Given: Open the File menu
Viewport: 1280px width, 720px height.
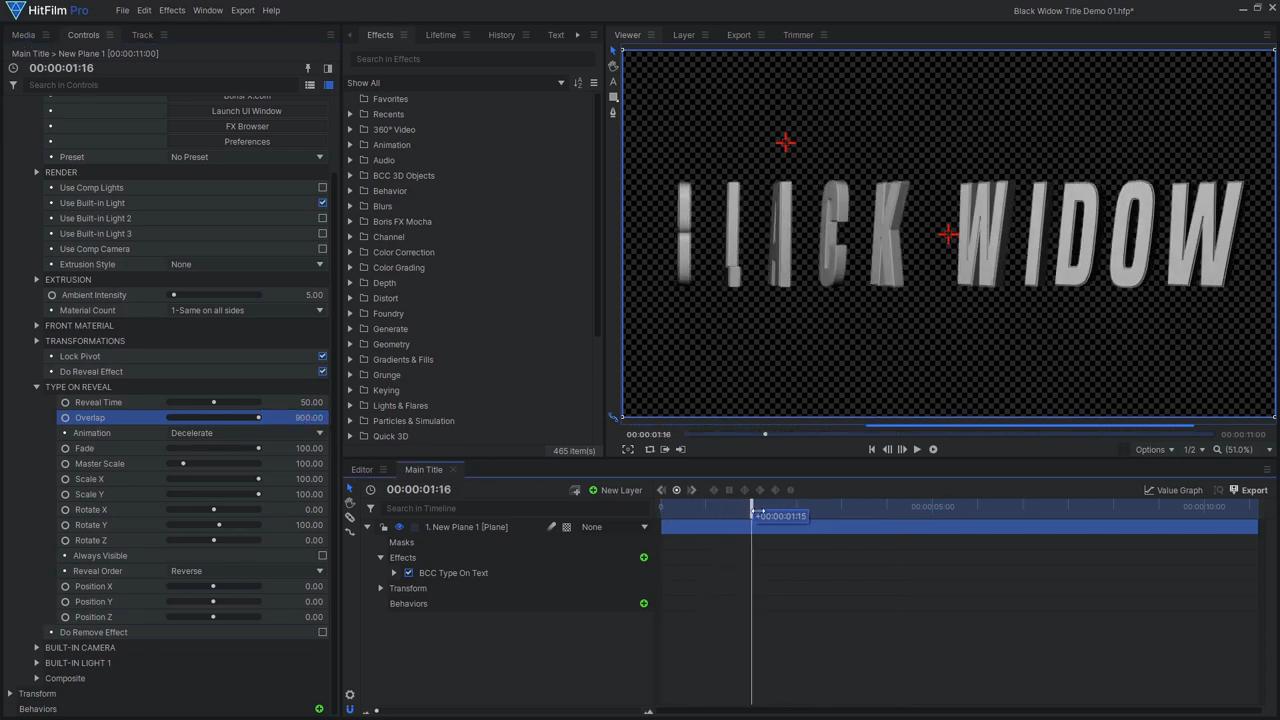Looking at the screenshot, I should click(122, 10).
